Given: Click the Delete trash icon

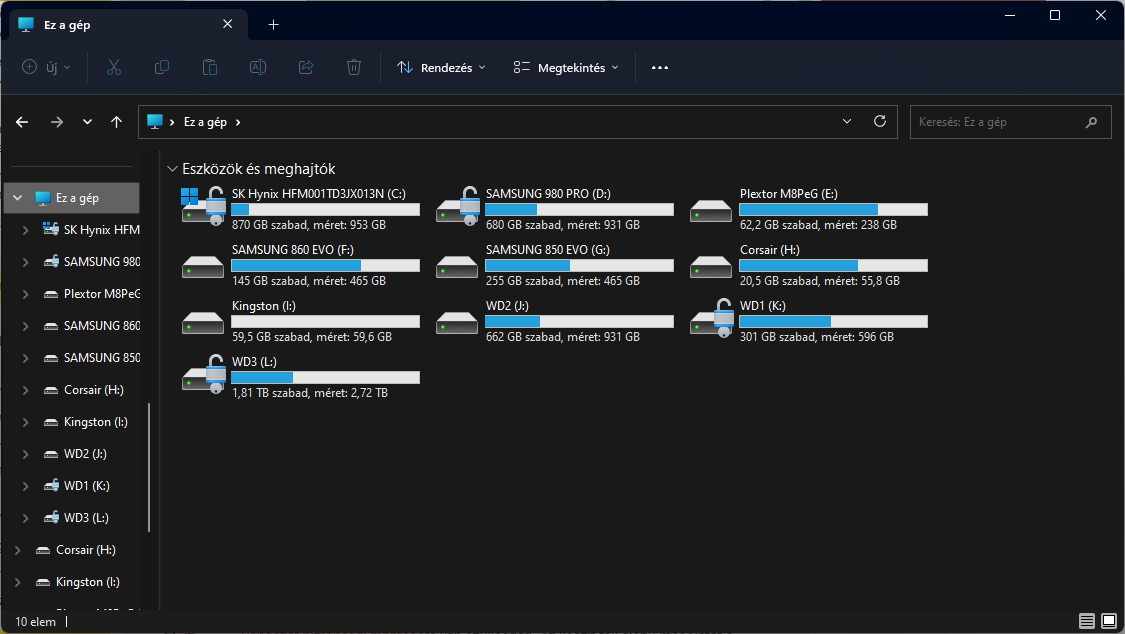Looking at the screenshot, I should (x=354, y=67).
